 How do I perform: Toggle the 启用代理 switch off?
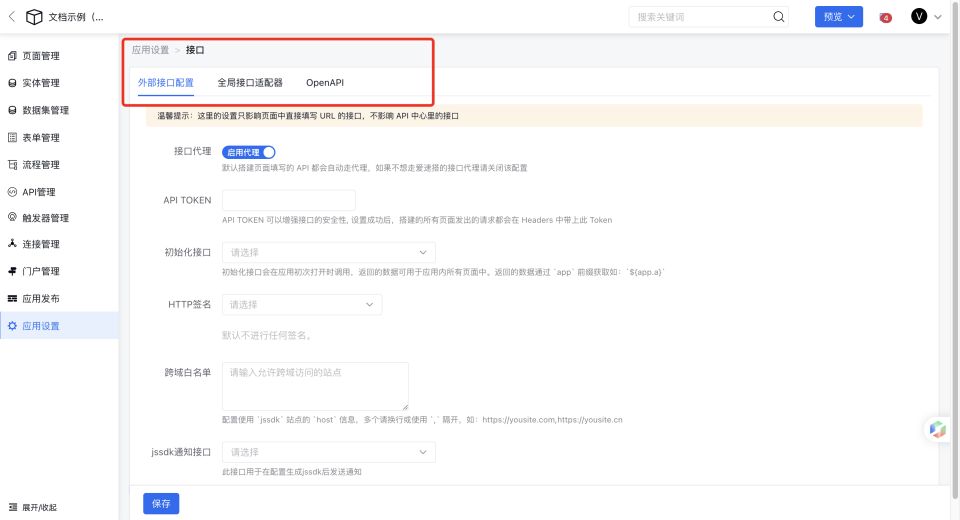[x=248, y=152]
